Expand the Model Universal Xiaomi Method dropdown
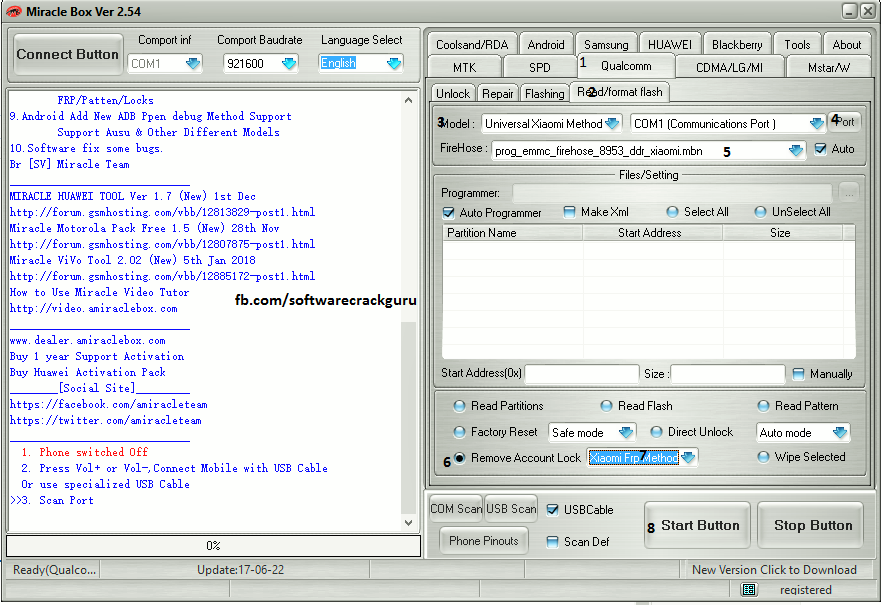 tap(612, 124)
